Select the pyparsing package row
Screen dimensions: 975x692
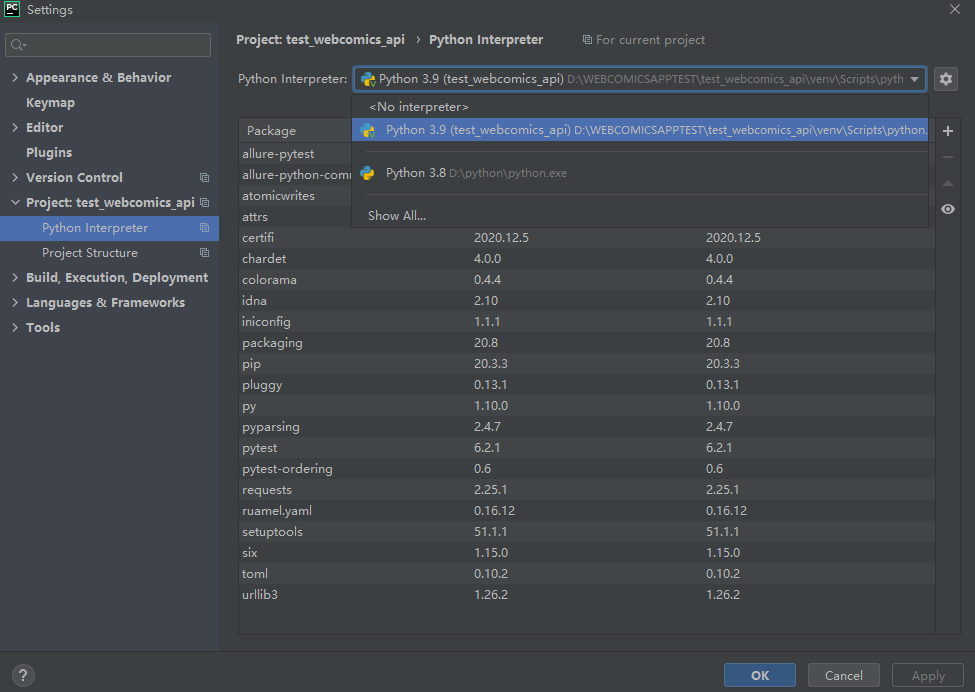[587, 427]
